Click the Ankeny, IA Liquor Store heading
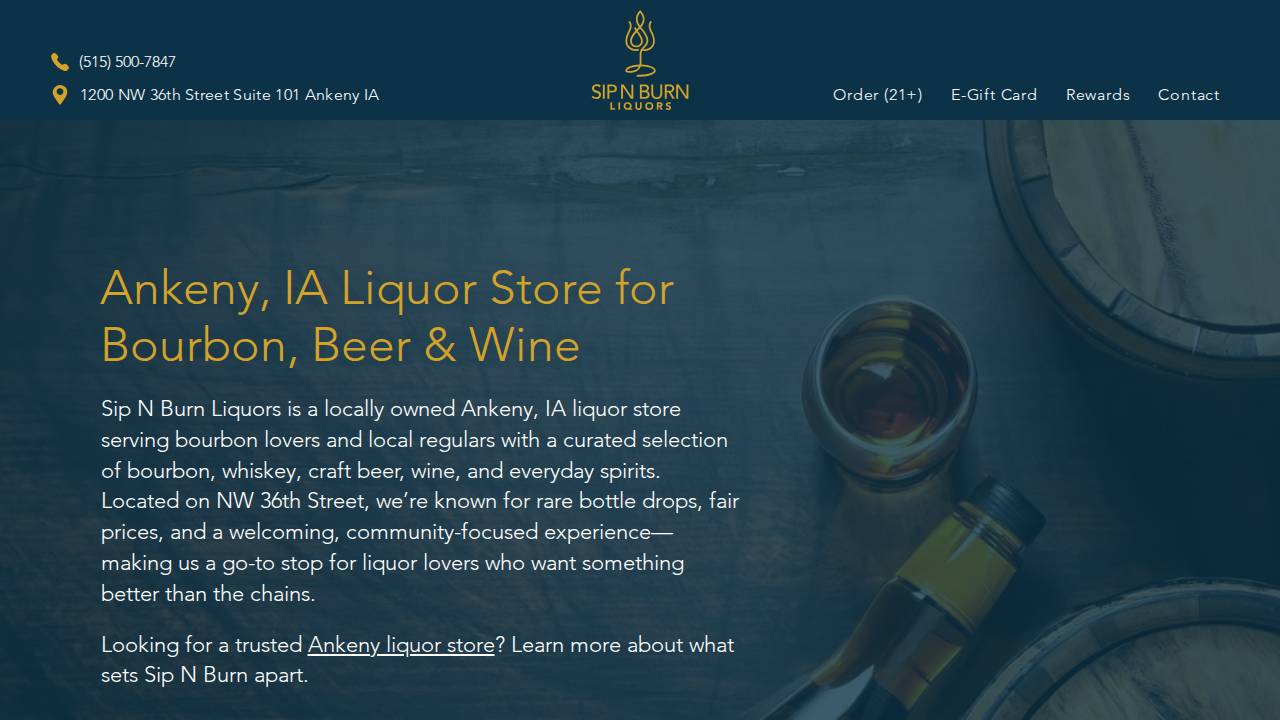1280x720 pixels. coord(387,317)
